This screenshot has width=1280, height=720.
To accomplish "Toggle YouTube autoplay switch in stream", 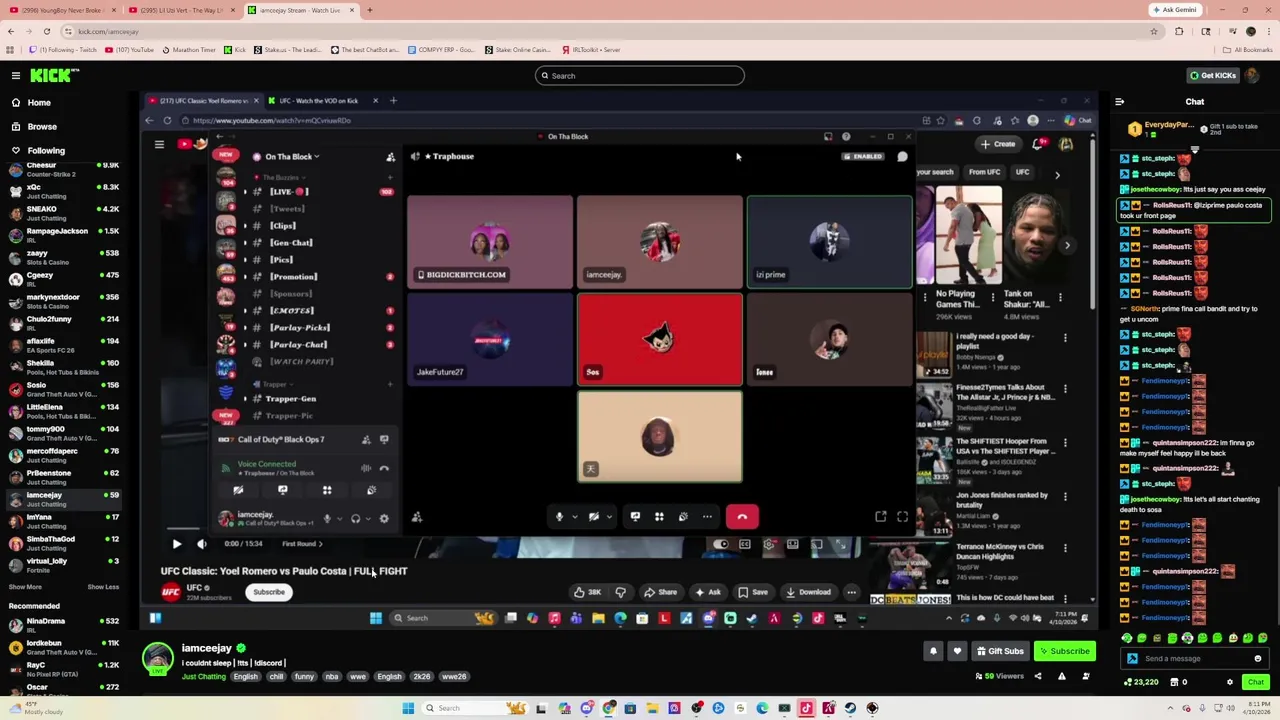I will pyautogui.click(x=721, y=544).
